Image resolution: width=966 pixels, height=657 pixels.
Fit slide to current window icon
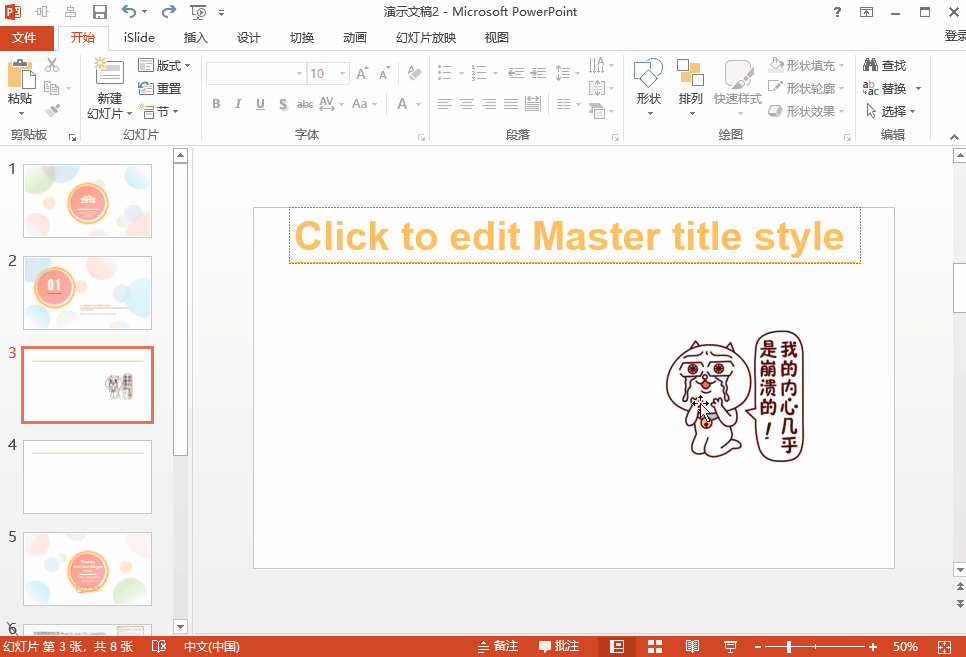[945, 647]
